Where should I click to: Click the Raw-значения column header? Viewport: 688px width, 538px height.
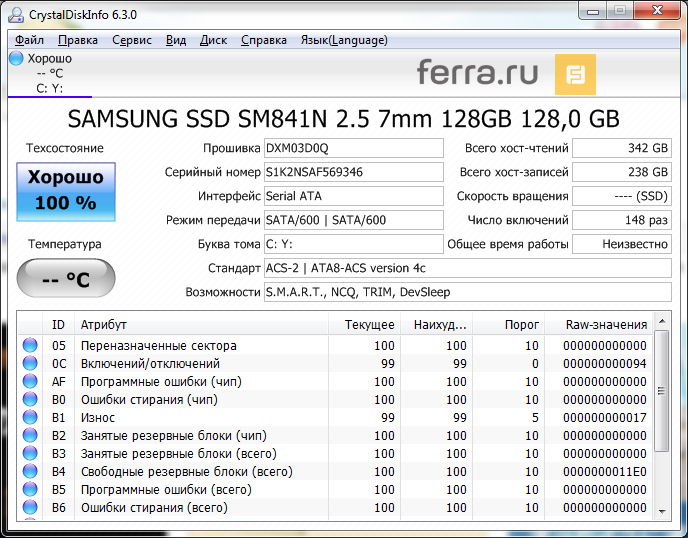pyautogui.click(x=598, y=325)
